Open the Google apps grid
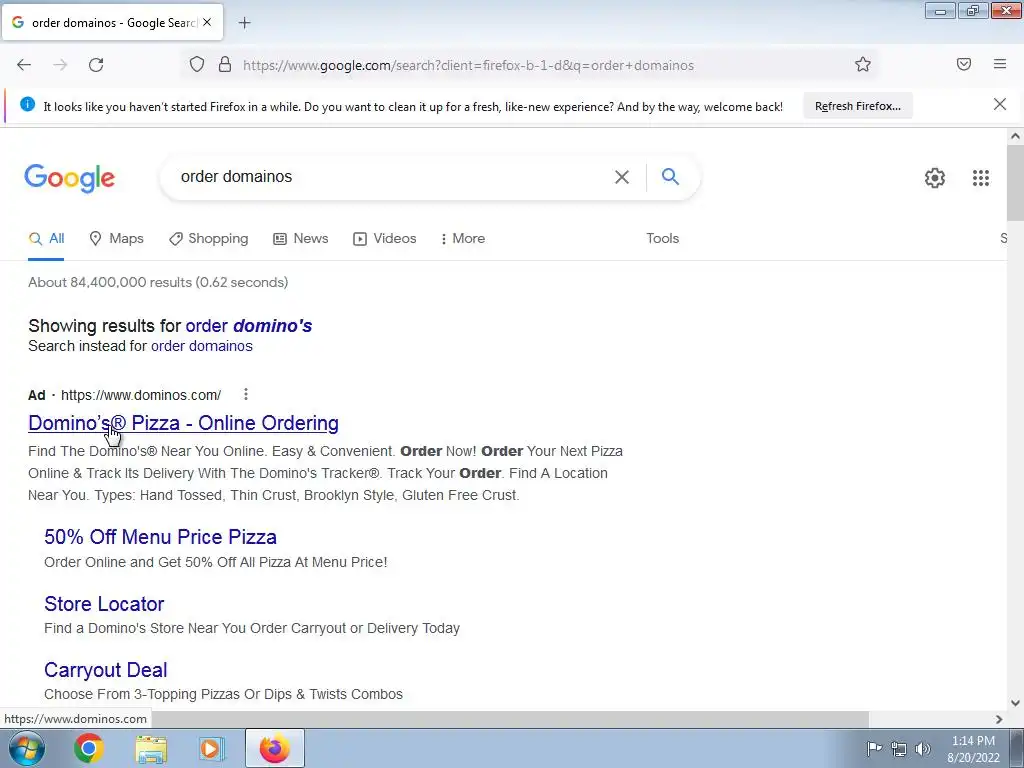The image size is (1024, 768). [x=981, y=178]
